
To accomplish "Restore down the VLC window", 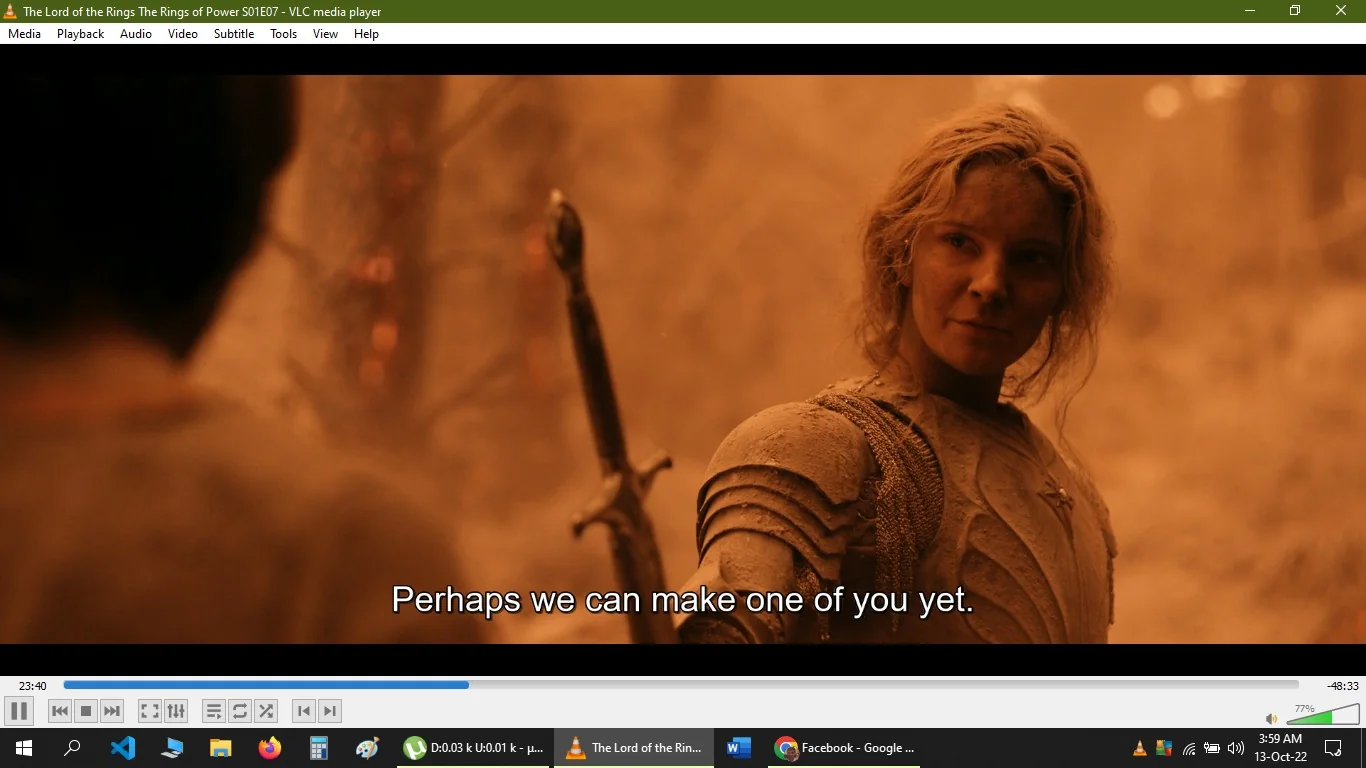I will click(1295, 11).
